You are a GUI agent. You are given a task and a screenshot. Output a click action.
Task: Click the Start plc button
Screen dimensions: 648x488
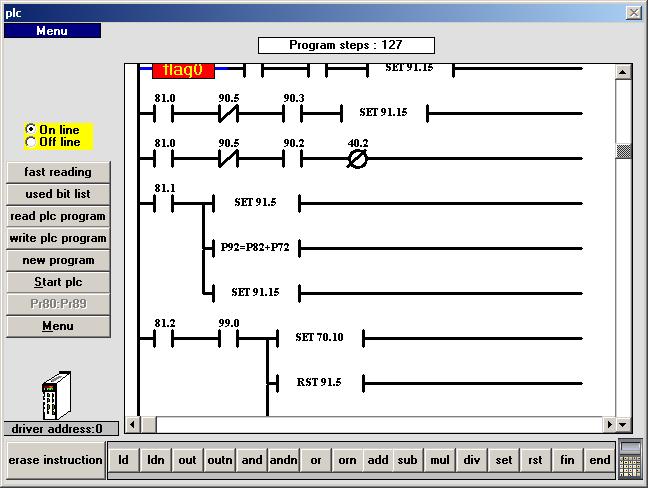point(58,282)
